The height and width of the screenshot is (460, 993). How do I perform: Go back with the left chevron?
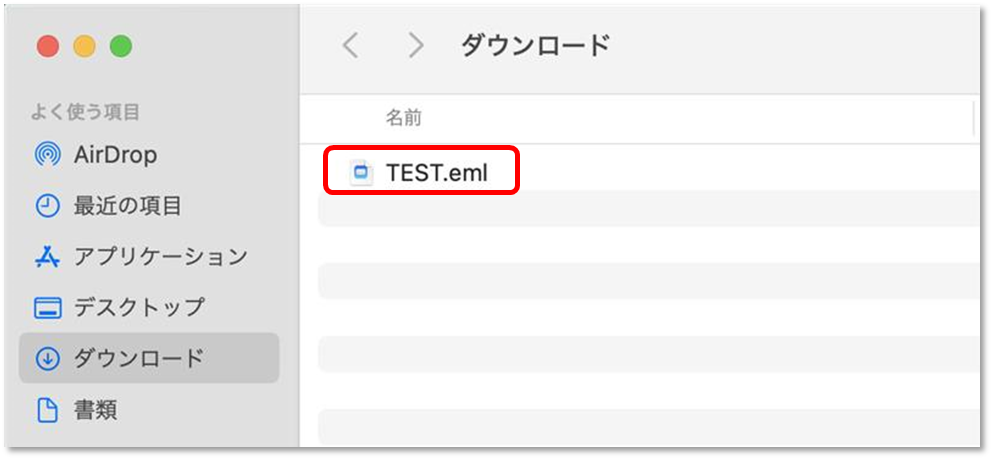(350, 46)
